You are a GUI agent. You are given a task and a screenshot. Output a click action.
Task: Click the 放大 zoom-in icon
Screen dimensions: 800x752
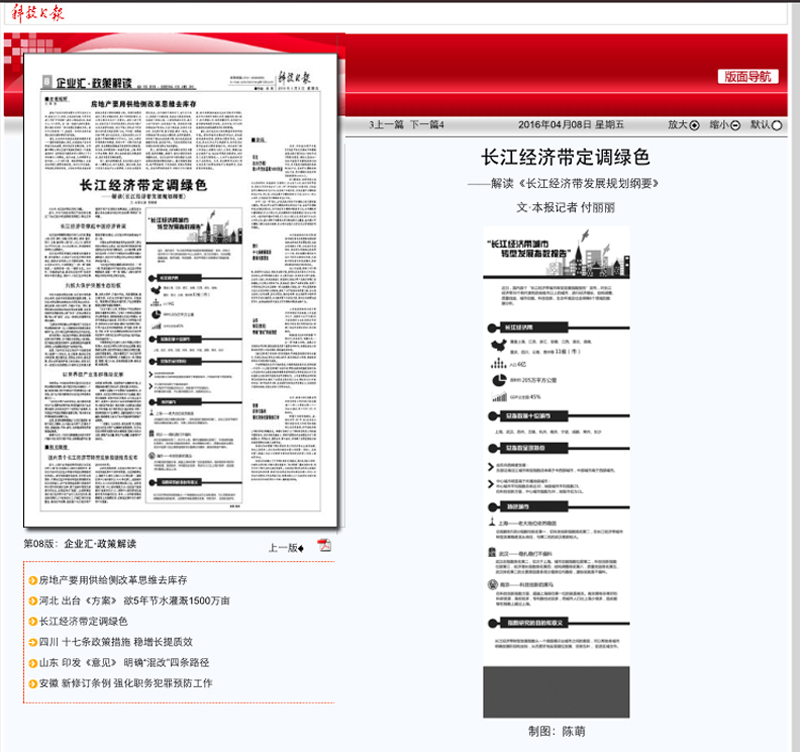coord(695,125)
